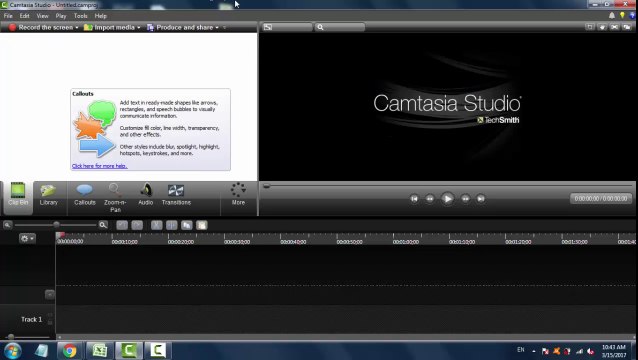Viewport: 638px width, 360px height.
Task: Show More task tabs
Action: click(238, 194)
